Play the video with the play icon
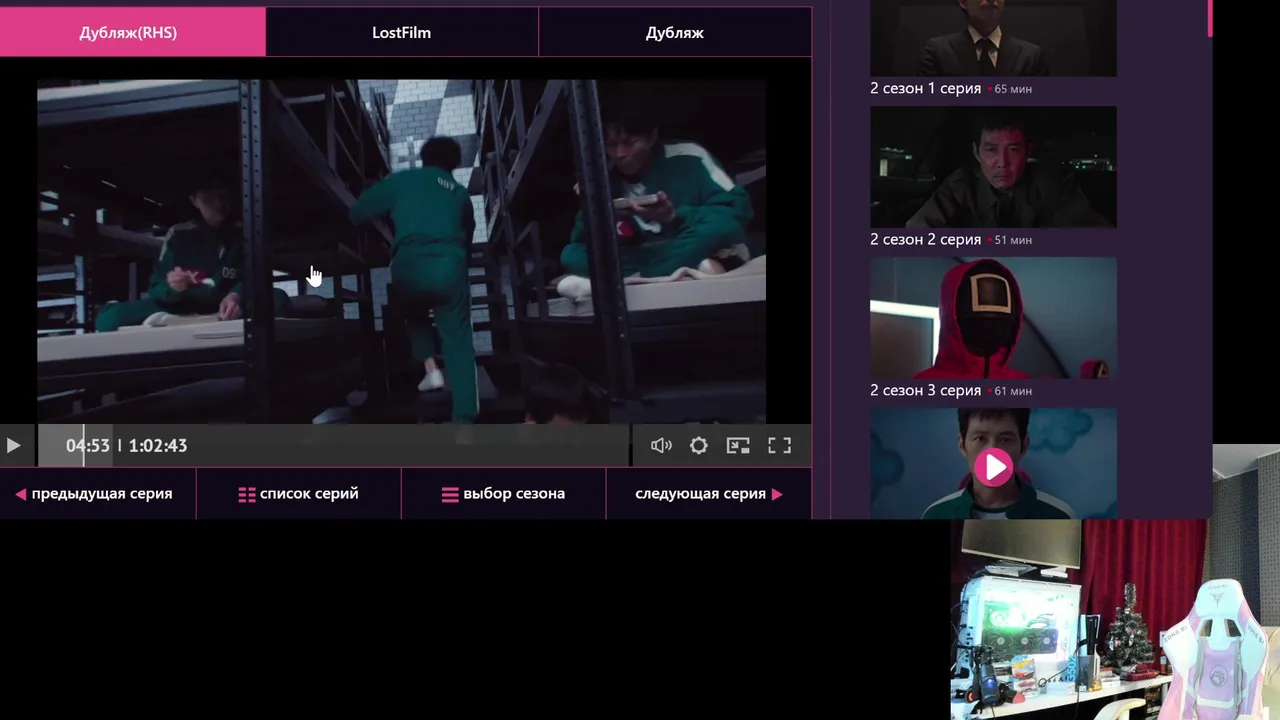 [x=13, y=446]
